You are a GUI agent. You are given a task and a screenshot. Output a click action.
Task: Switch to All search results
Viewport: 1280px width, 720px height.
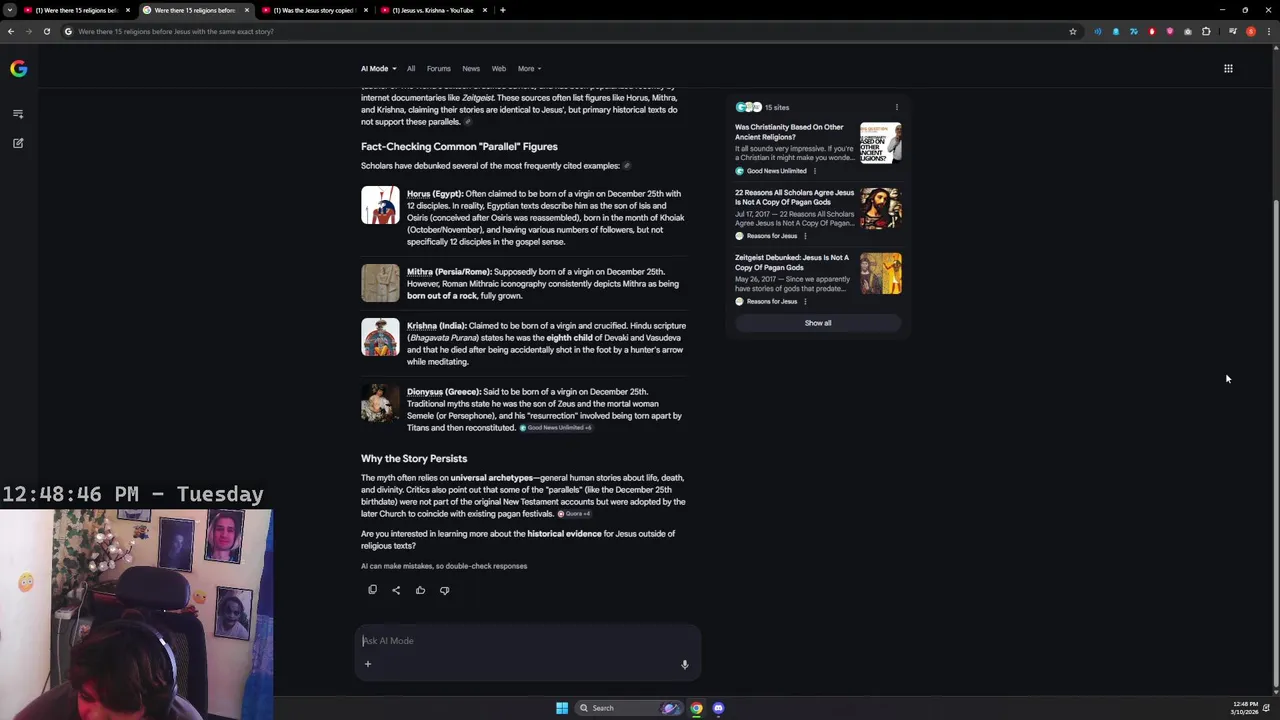point(410,69)
